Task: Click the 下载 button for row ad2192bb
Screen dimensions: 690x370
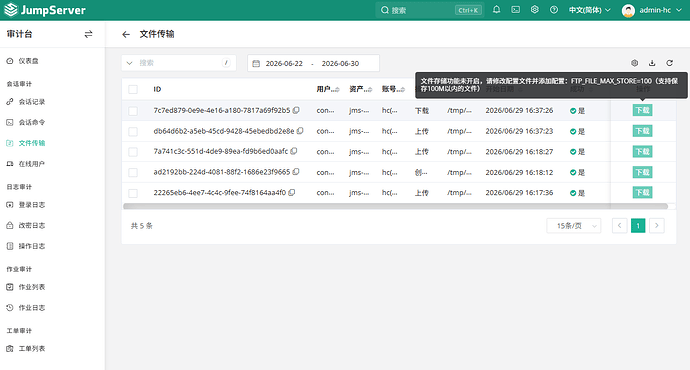Action: click(642, 172)
